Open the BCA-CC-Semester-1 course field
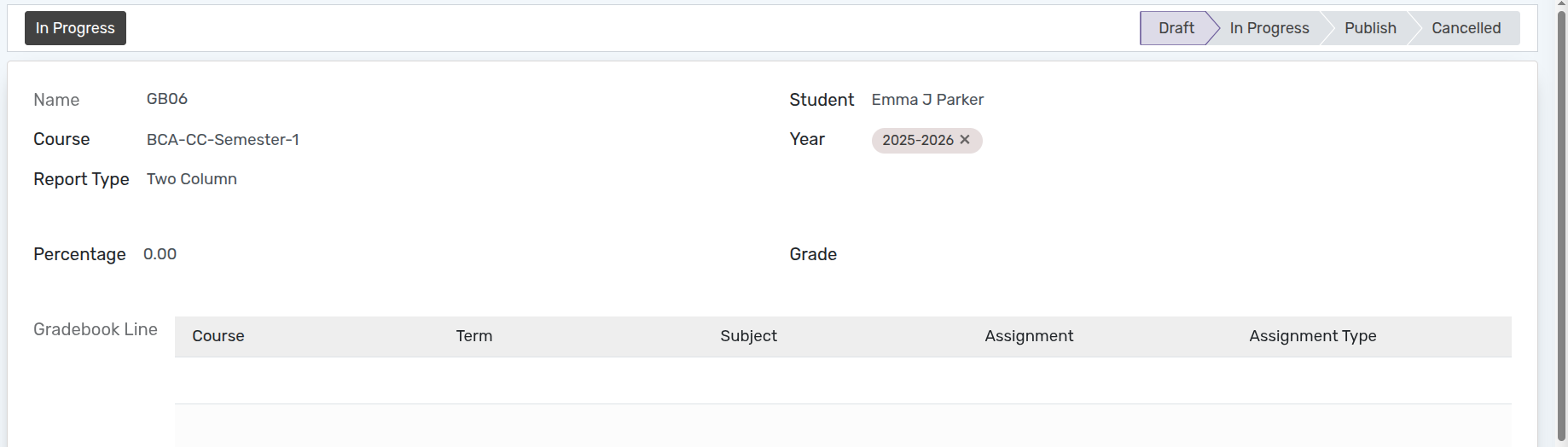This screenshot has height=447, width=1568. [x=223, y=140]
